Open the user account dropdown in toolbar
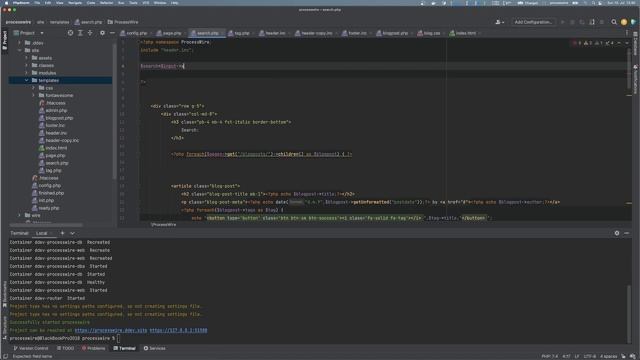640x360 pixels. pyautogui.click(x=500, y=22)
